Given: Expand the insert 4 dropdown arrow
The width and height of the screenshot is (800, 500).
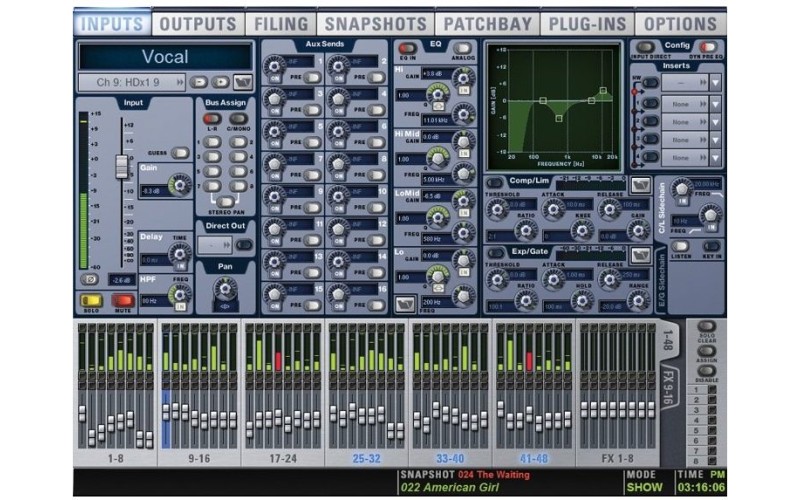Looking at the screenshot, I should point(716,158).
